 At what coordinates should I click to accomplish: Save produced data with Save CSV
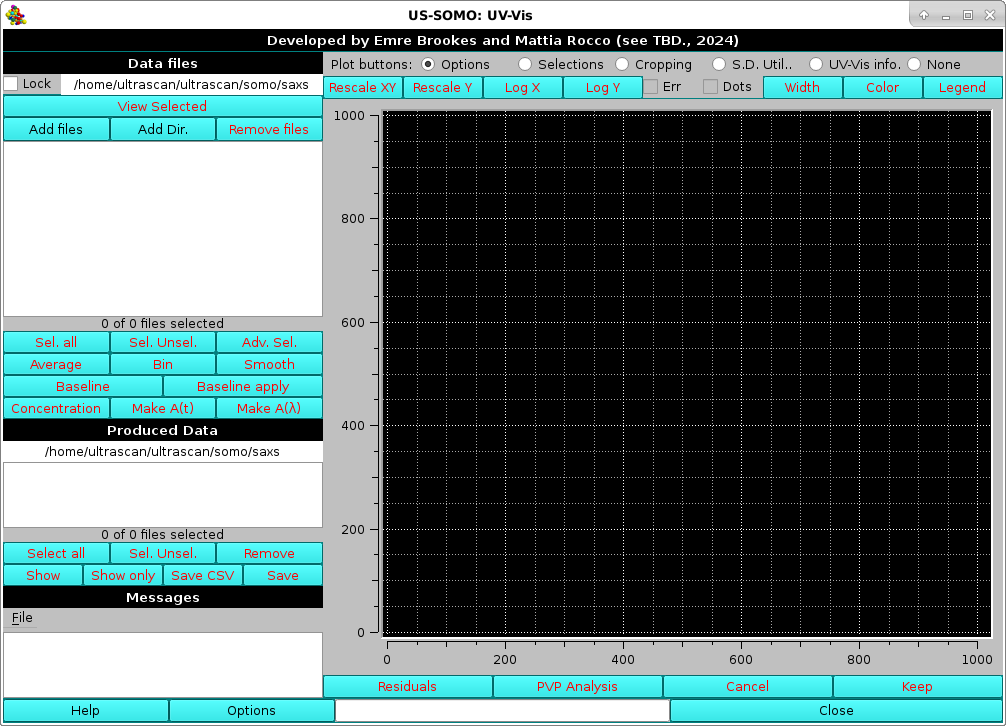tap(202, 575)
